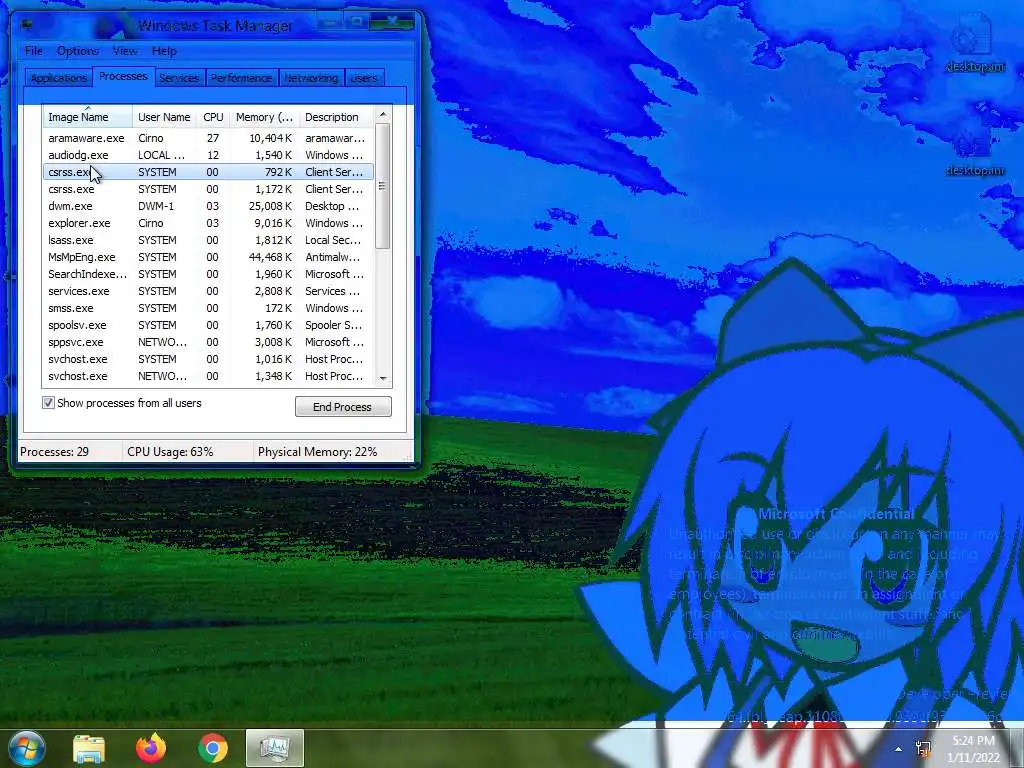Select the Processes tab

(123, 76)
